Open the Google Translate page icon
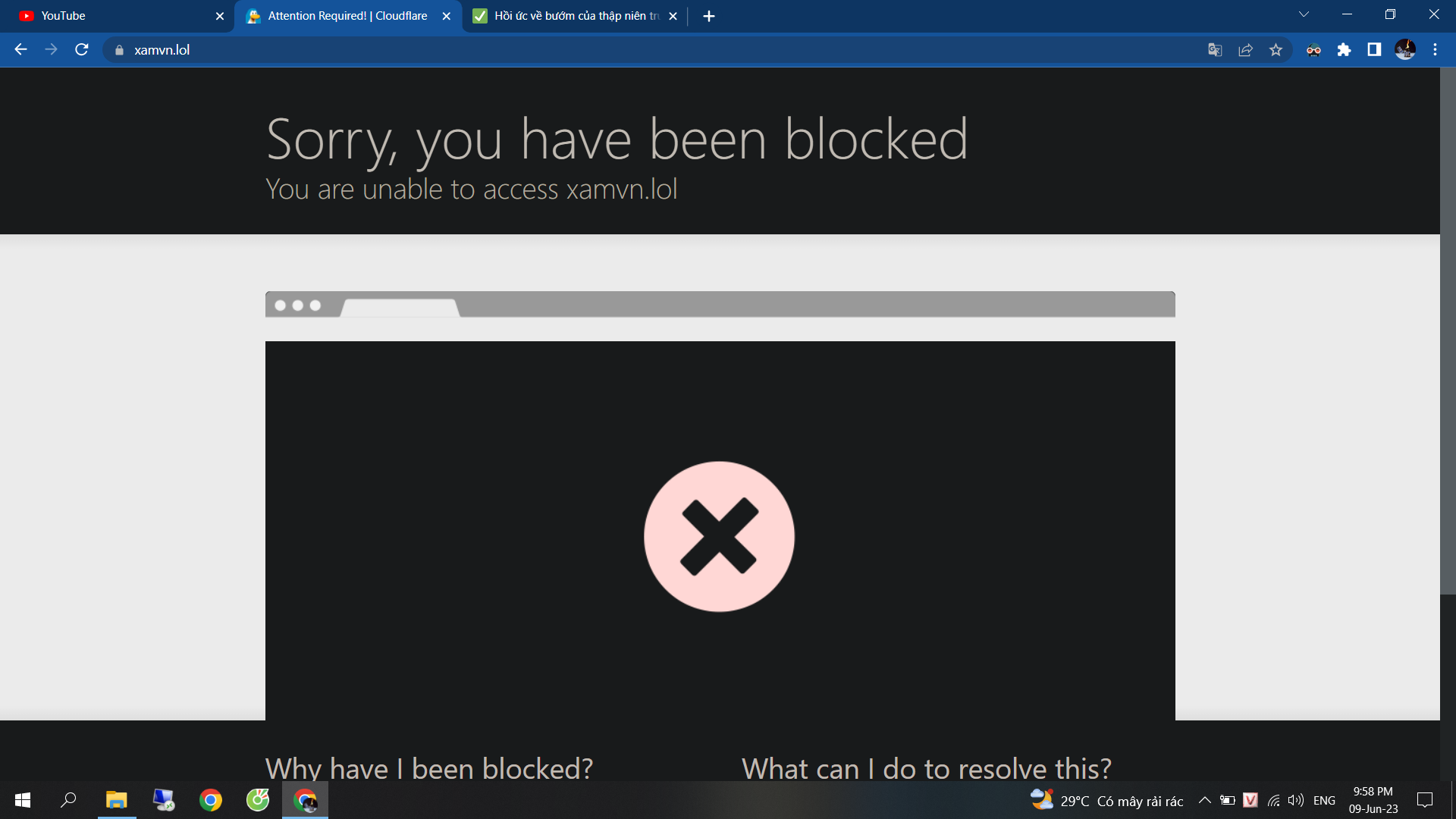Screen dimensions: 1456x819 coord(1215,50)
